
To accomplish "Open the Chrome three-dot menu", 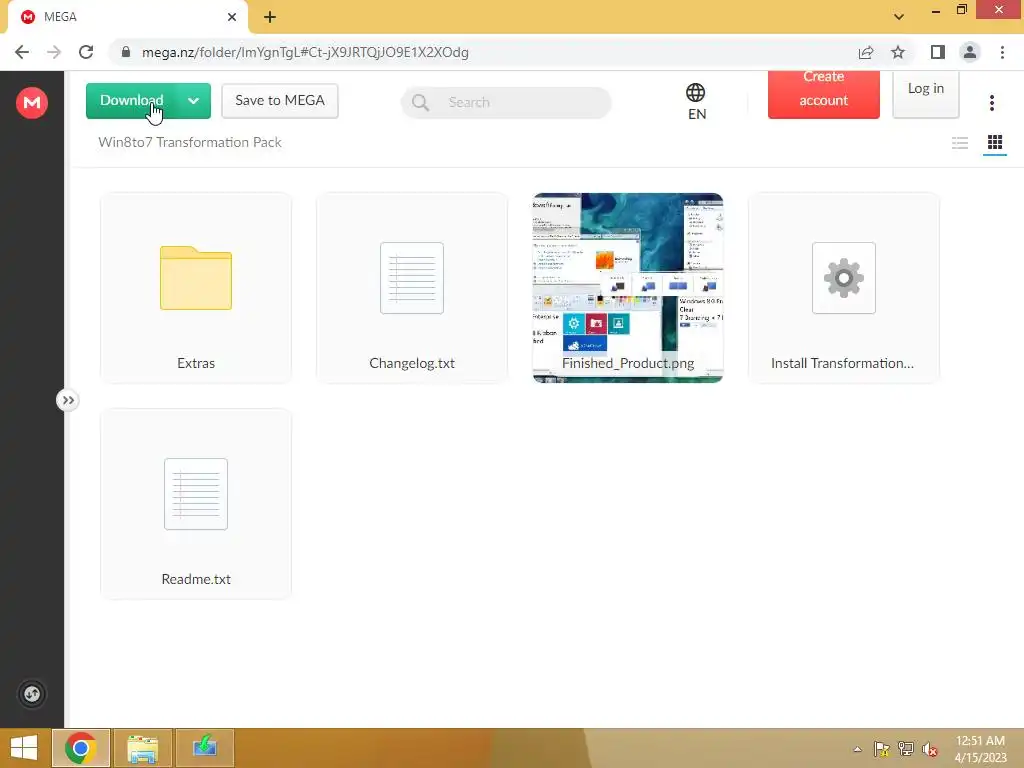I will coord(1002,52).
